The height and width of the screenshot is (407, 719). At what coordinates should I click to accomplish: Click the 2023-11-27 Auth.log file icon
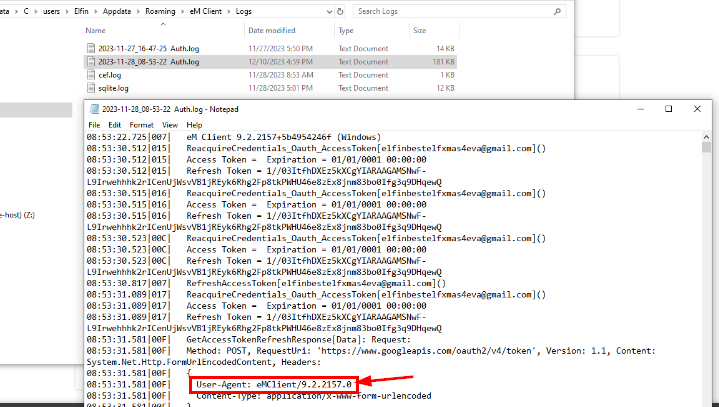point(91,48)
